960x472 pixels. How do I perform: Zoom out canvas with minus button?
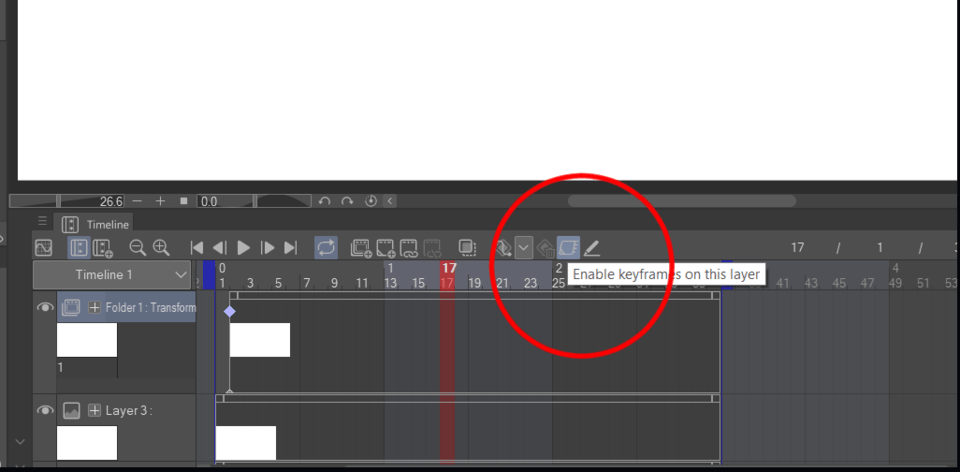(x=137, y=201)
